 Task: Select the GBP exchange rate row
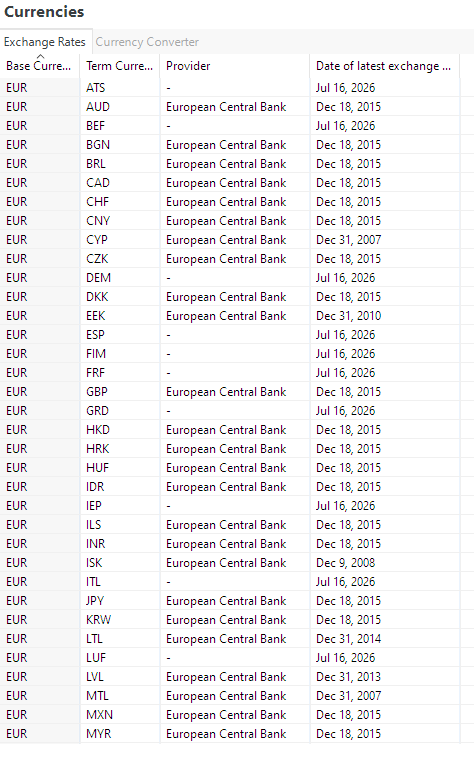pyautogui.click(x=230, y=391)
